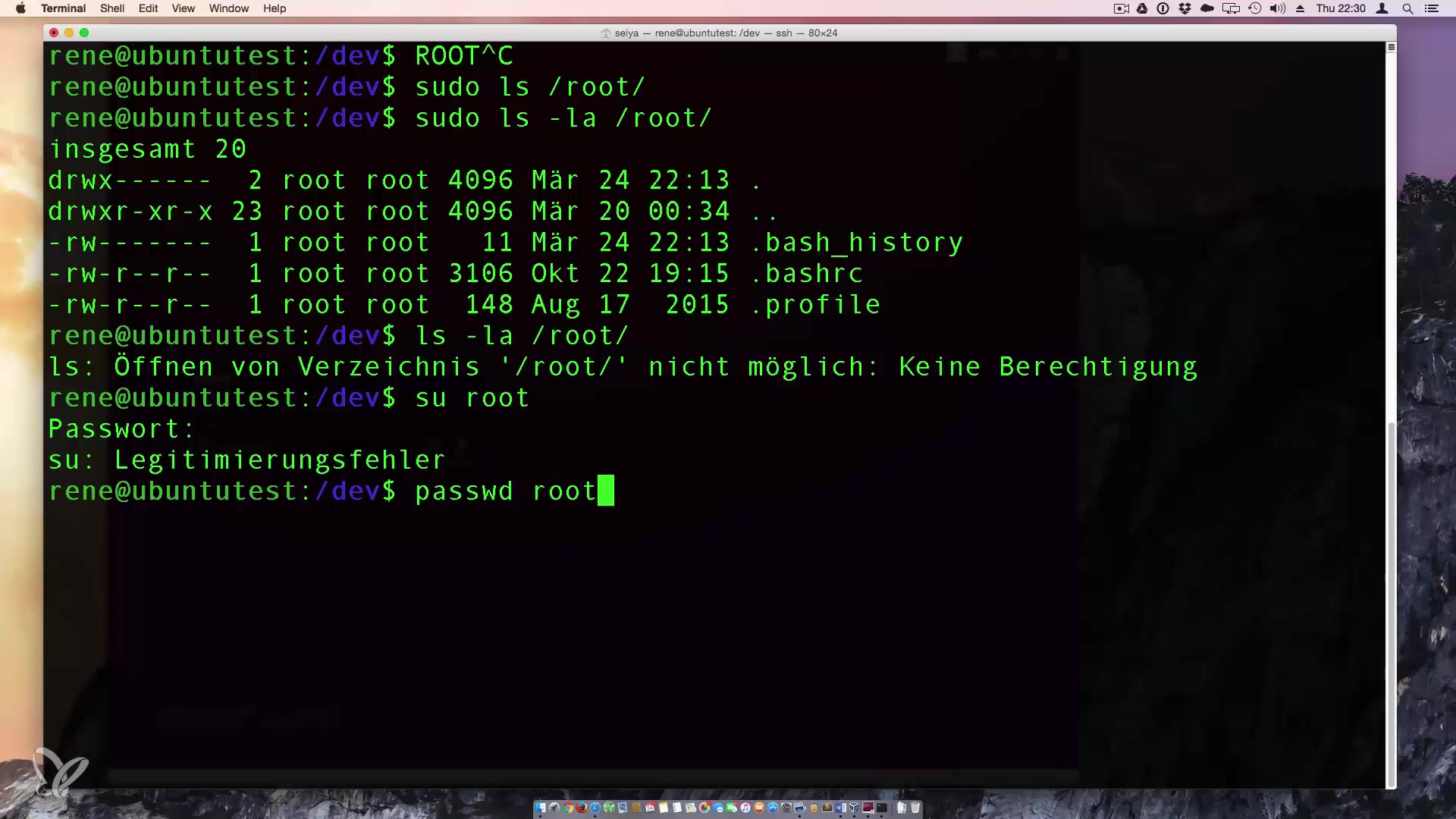Open Spotlight search magnifier
This screenshot has height=819, width=1456.
point(1407,8)
